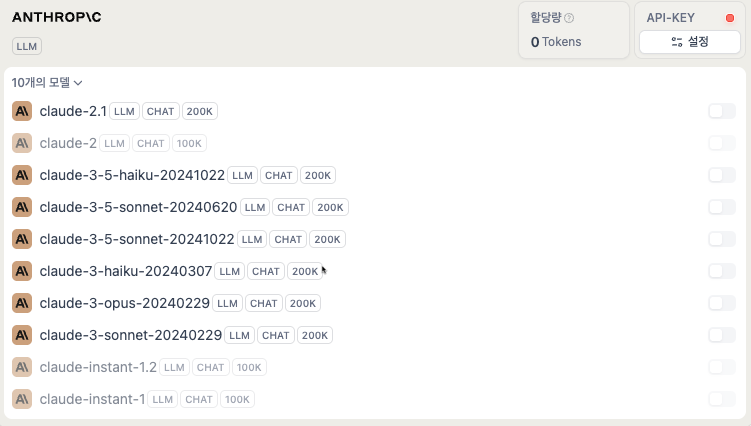Toggle the claude-instant-1 switch
The height and width of the screenshot is (426, 751).
(722, 399)
